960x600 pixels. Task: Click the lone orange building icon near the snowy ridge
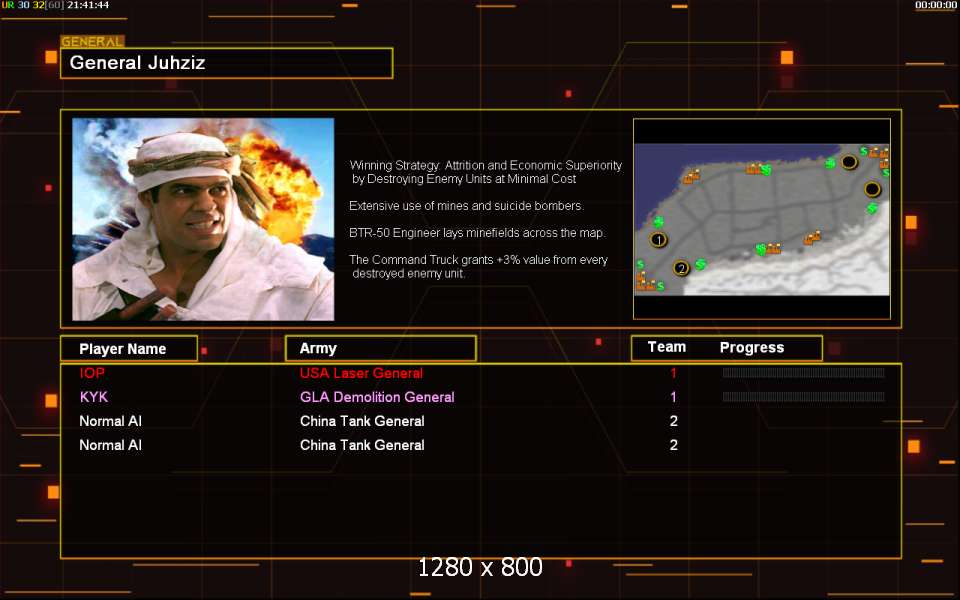coord(812,237)
